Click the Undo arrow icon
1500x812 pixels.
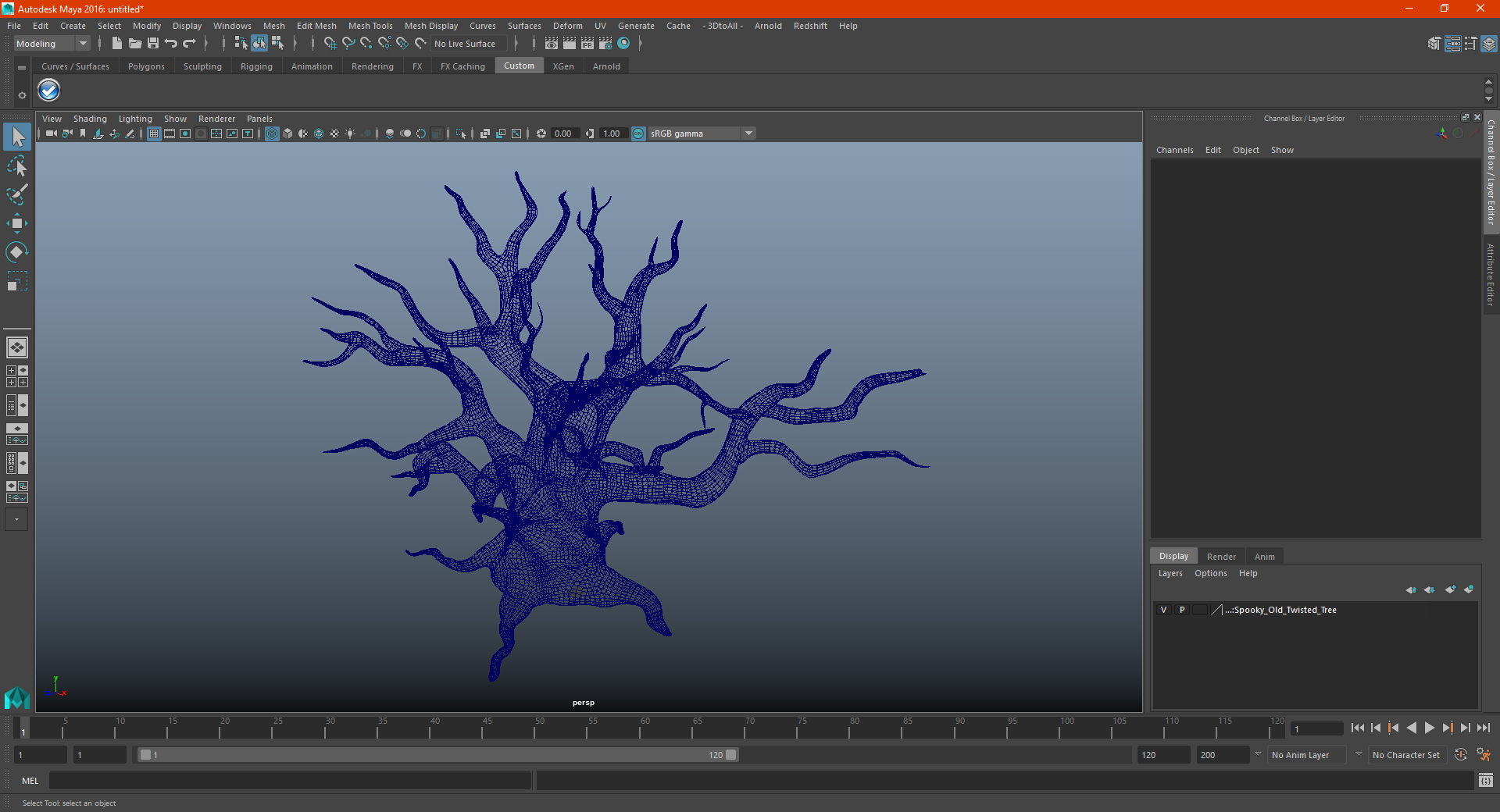[x=171, y=44]
